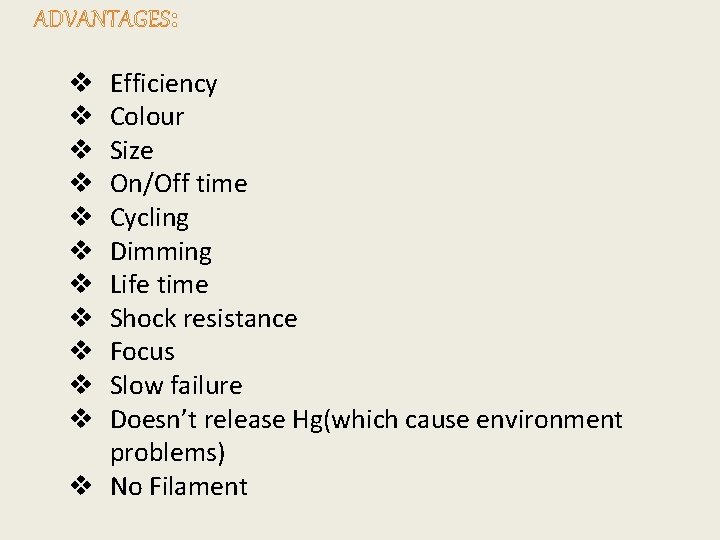
Task: Click the bullet next to Cycling
Action: (x=81, y=217)
